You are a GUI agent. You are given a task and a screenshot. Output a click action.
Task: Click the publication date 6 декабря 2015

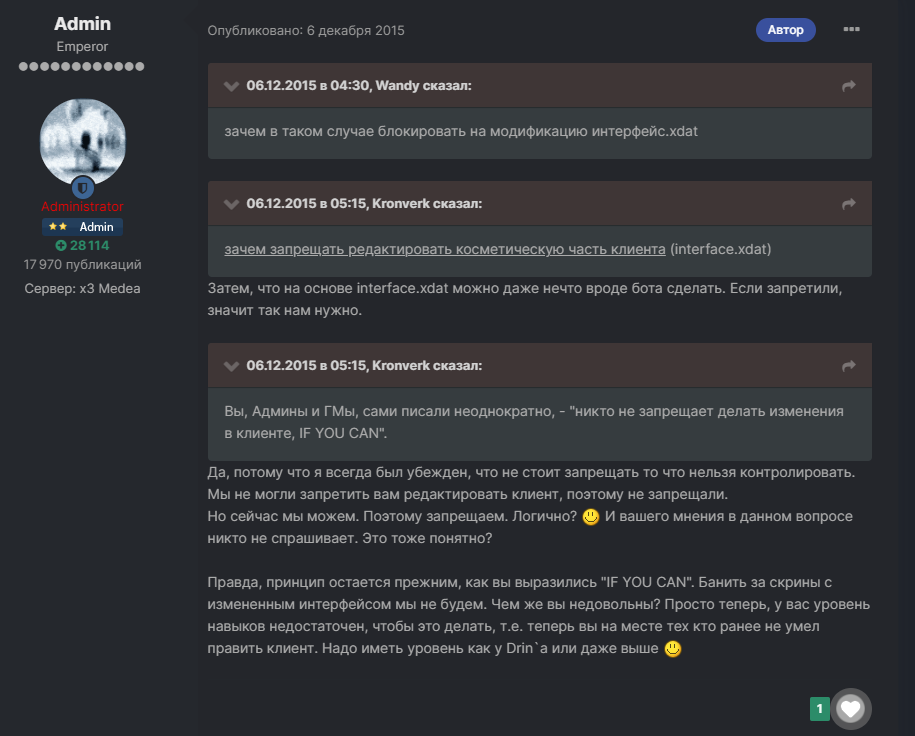pos(355,30)
